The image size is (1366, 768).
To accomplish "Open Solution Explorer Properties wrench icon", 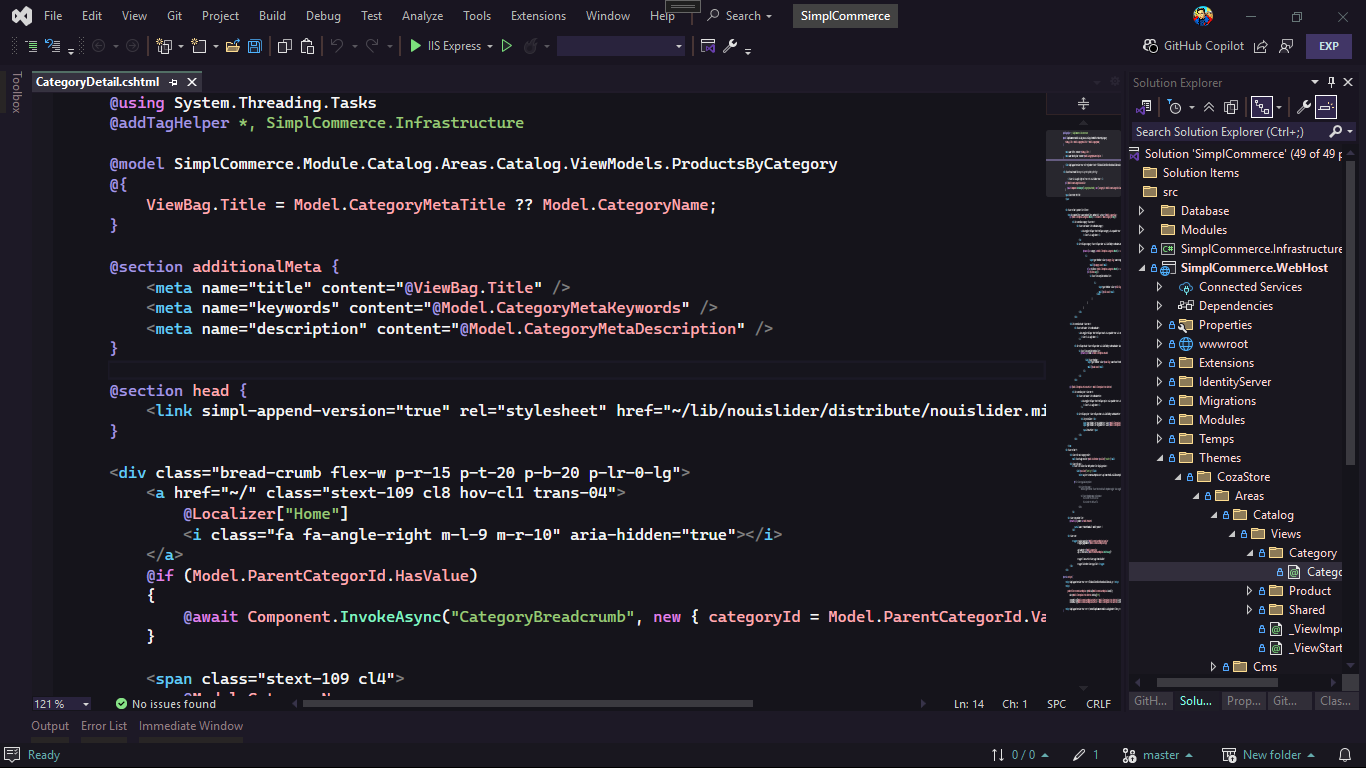I will pyautogui.click(x=1303, y=107).
